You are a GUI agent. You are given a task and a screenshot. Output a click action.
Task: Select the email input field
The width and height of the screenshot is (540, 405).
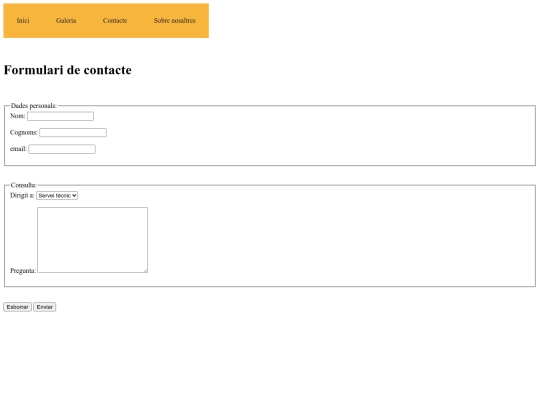(x=62, y=149)
